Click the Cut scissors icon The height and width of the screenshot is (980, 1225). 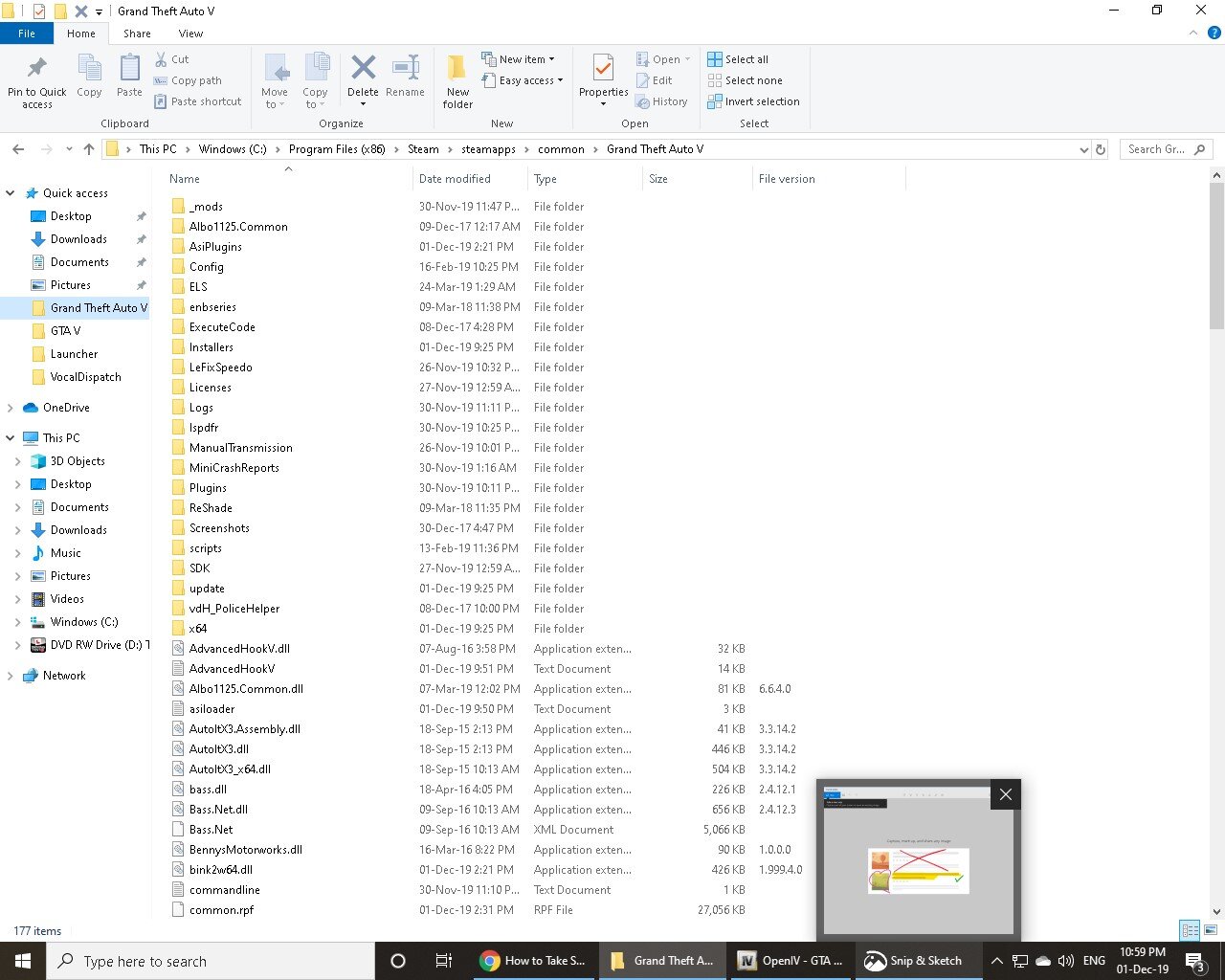(162, 59)
